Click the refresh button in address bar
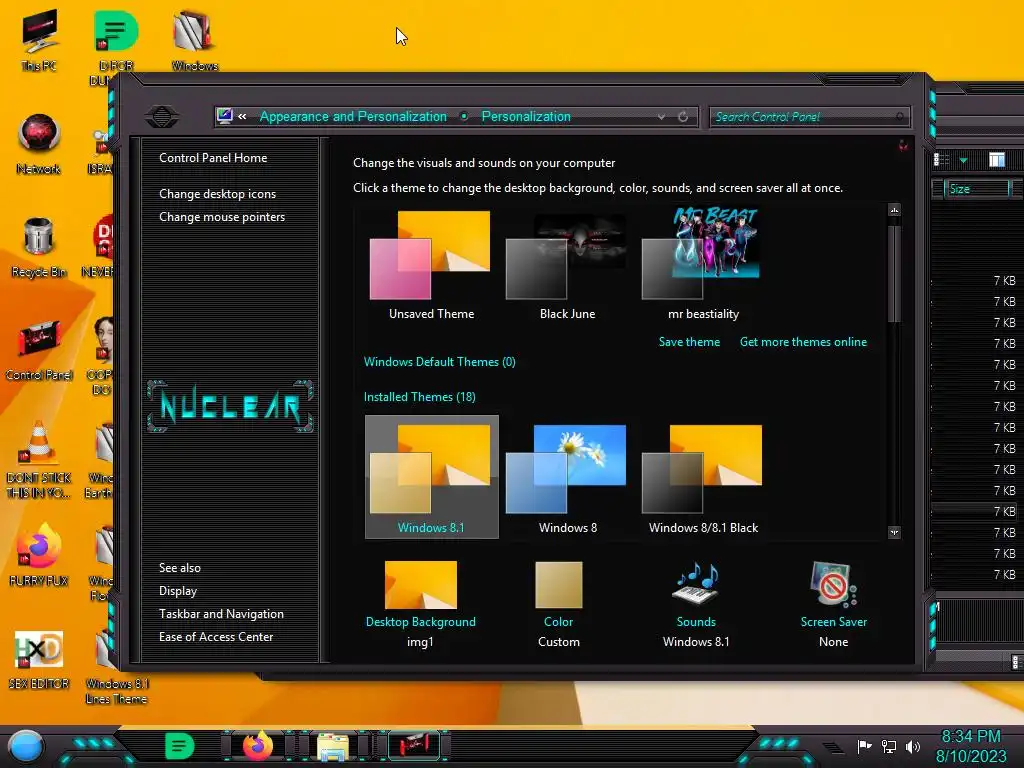Image resolution: width=1024 pixels, height=768 pixels. (682, 116)
